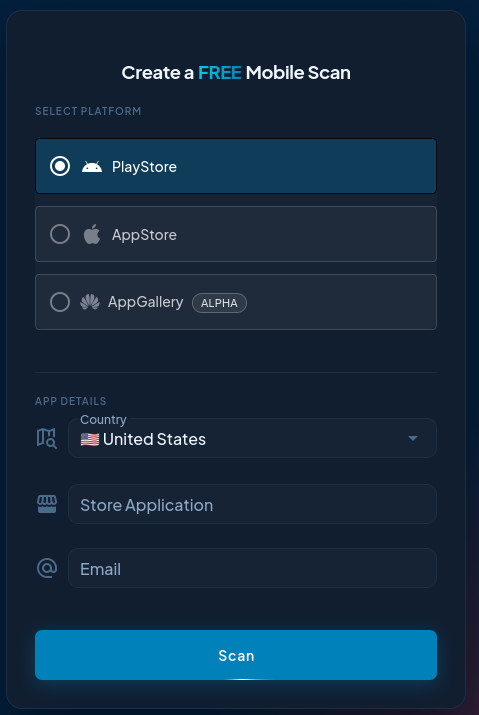Screen dimensions: 479x715
Task: Click the map search icon beside Country
Action: click(x=47, y=438)
